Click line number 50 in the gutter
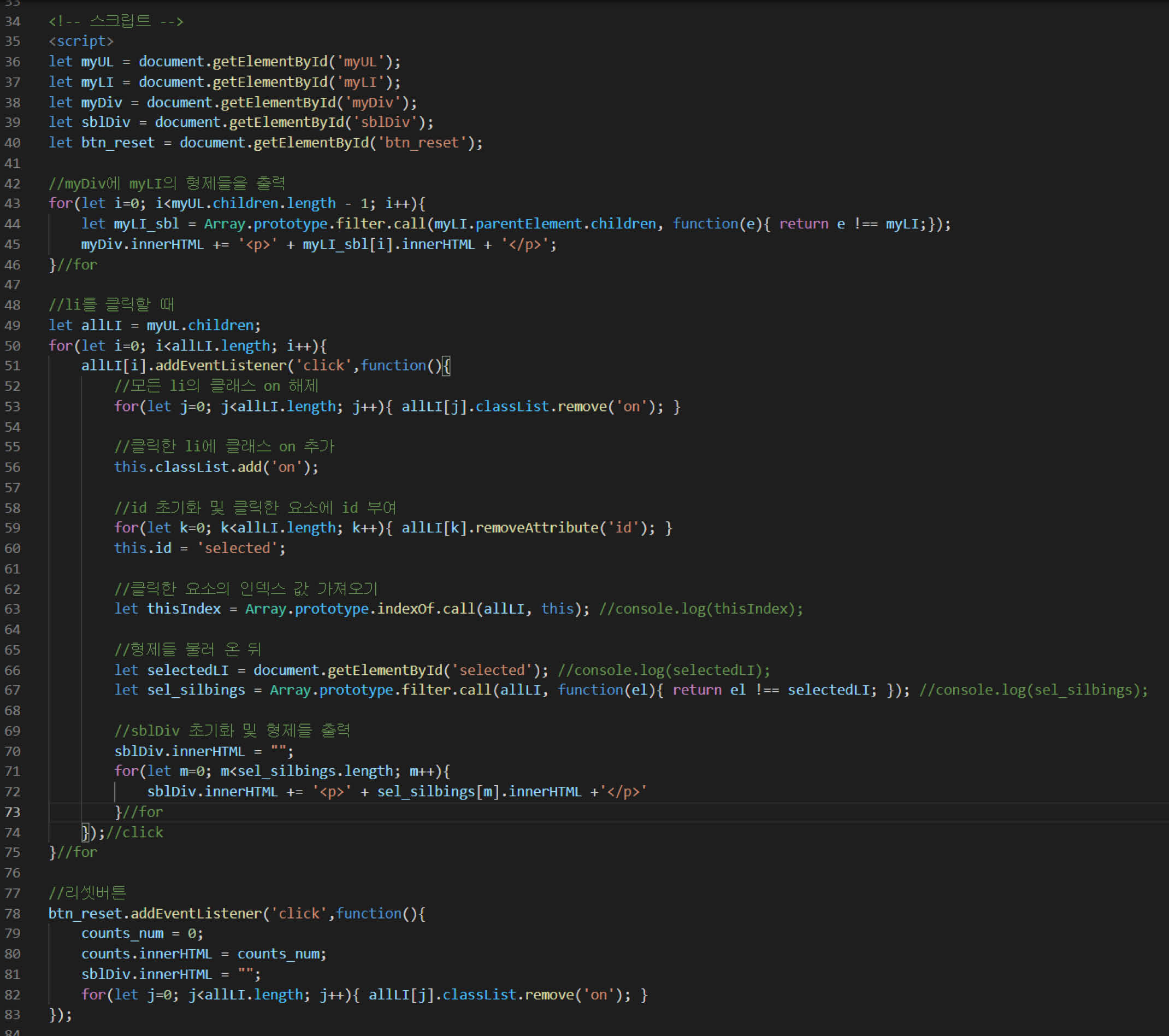This screenshot has width=1169, height=1036. tap(13, 346)
